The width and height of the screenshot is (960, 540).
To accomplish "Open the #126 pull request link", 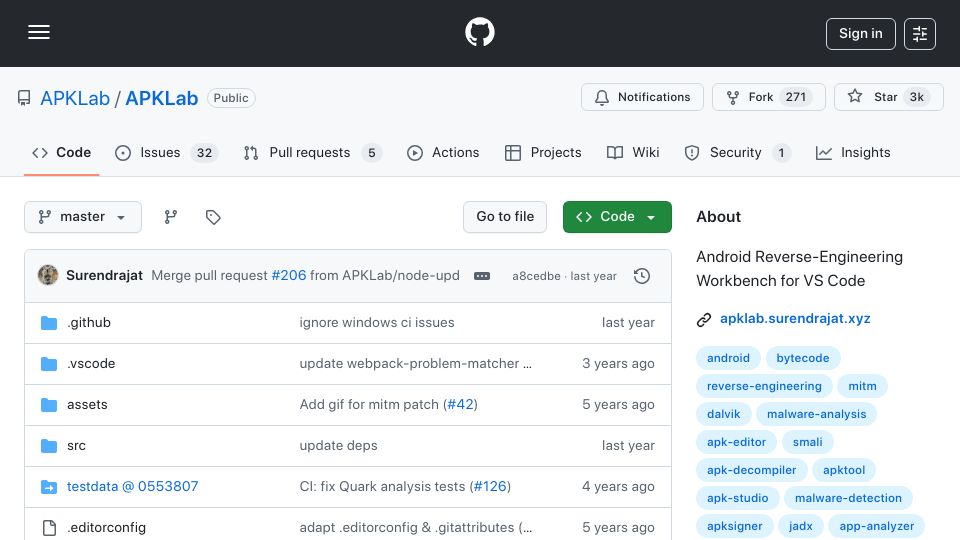I will pos(490,487).
